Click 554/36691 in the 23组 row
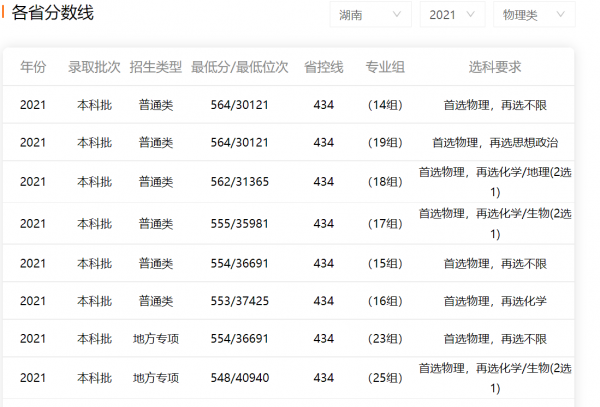The width and height of the screenshot is (600, 407). click(x=240, y=339)
